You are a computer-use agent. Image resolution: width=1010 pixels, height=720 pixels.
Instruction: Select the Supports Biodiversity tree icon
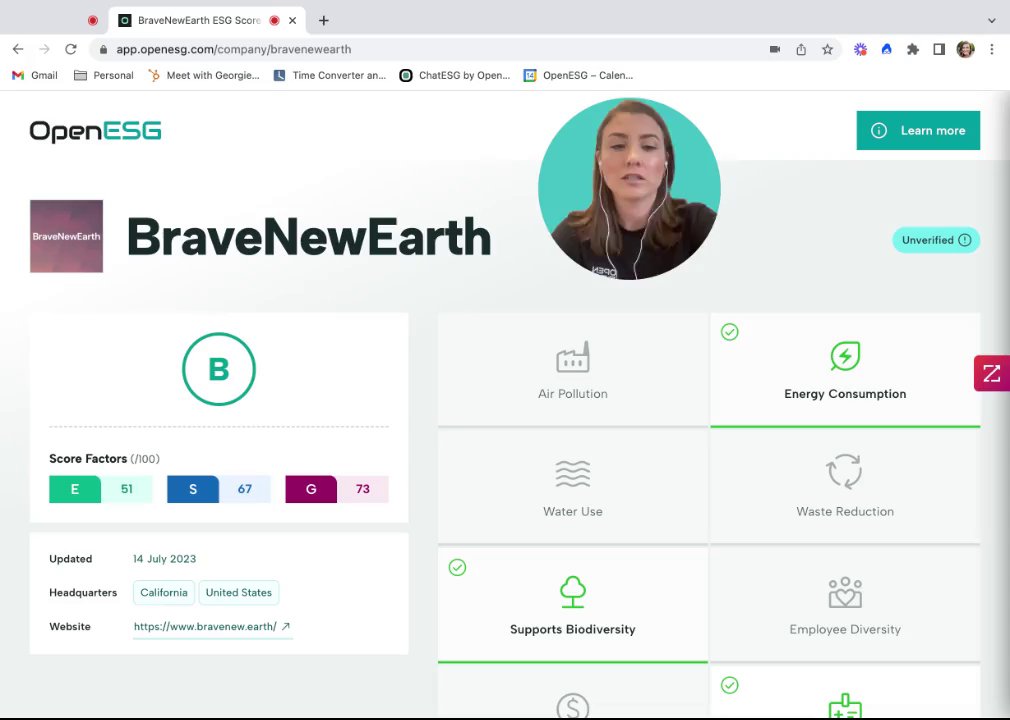(573, 592)
